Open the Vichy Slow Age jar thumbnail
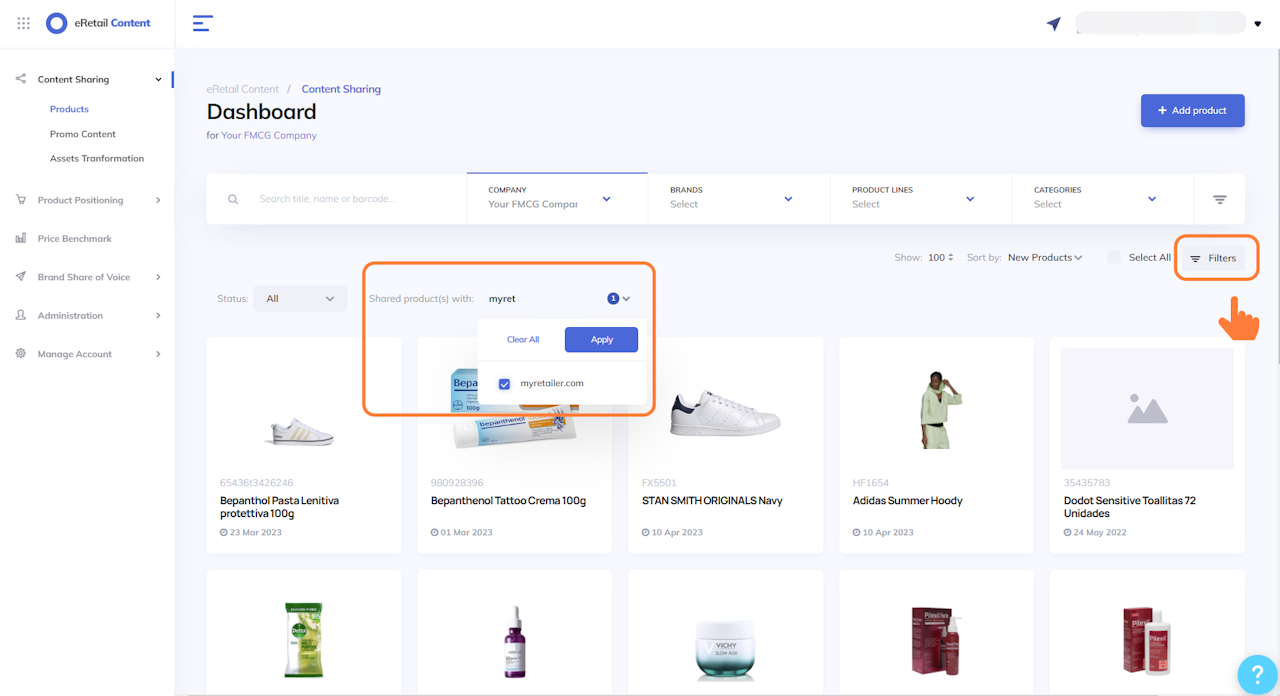 tap(726, 648)
